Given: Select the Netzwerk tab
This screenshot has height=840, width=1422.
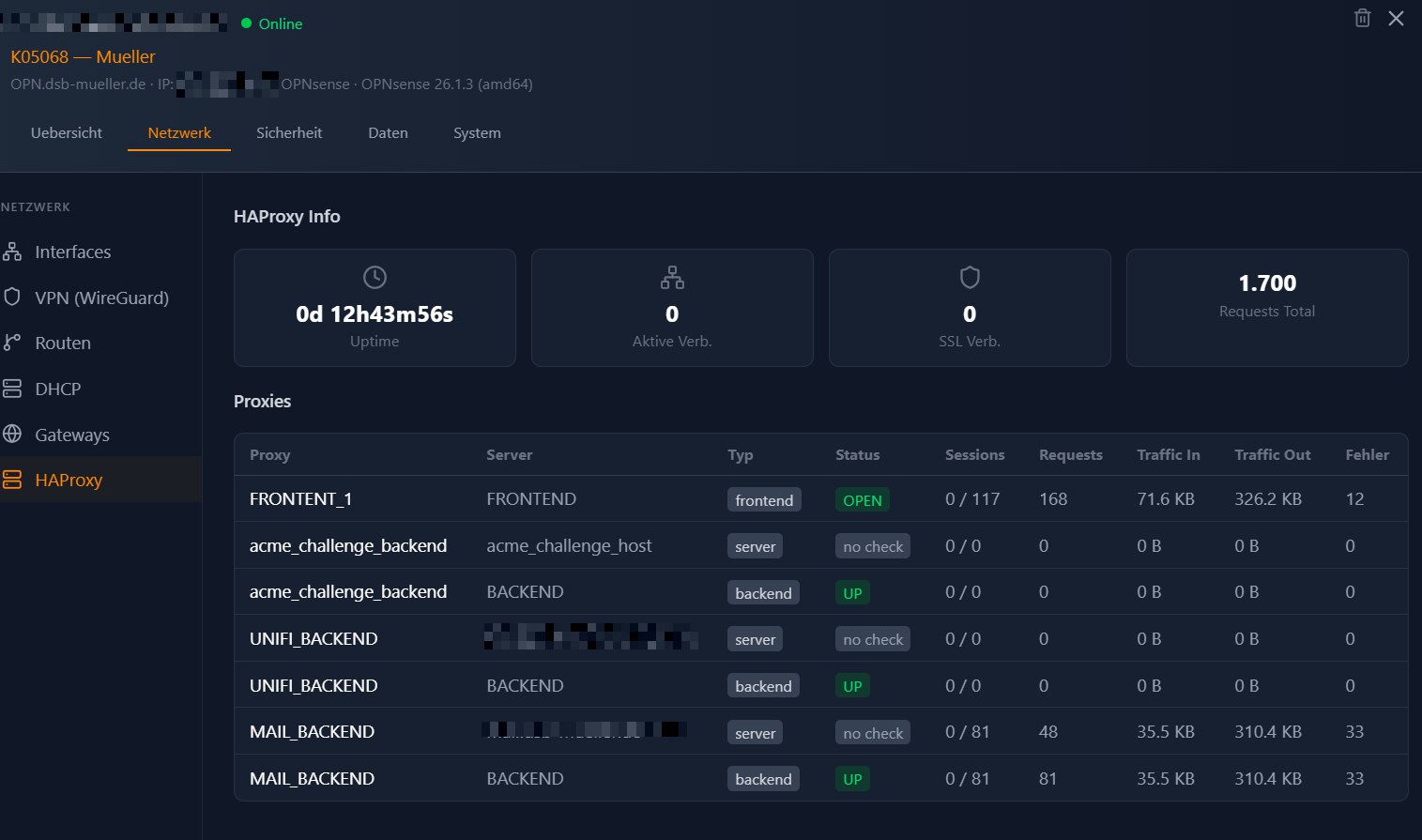Looking at the screenshot, I should click(179, 133).
